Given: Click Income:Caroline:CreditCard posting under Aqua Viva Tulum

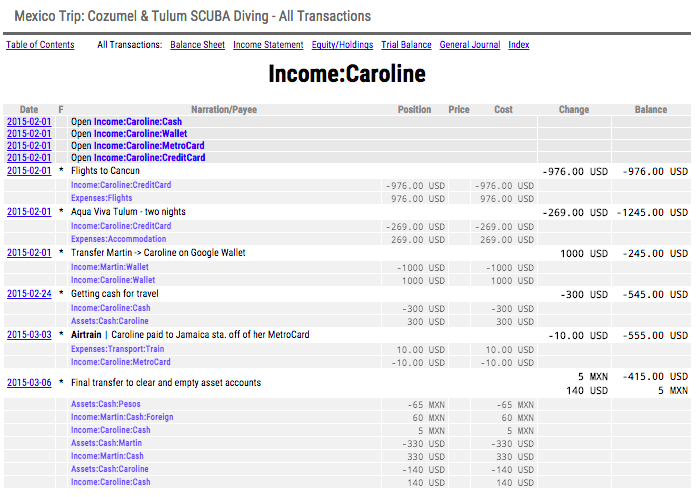Looking at the screenshot, I should click(x=121, y=226).
